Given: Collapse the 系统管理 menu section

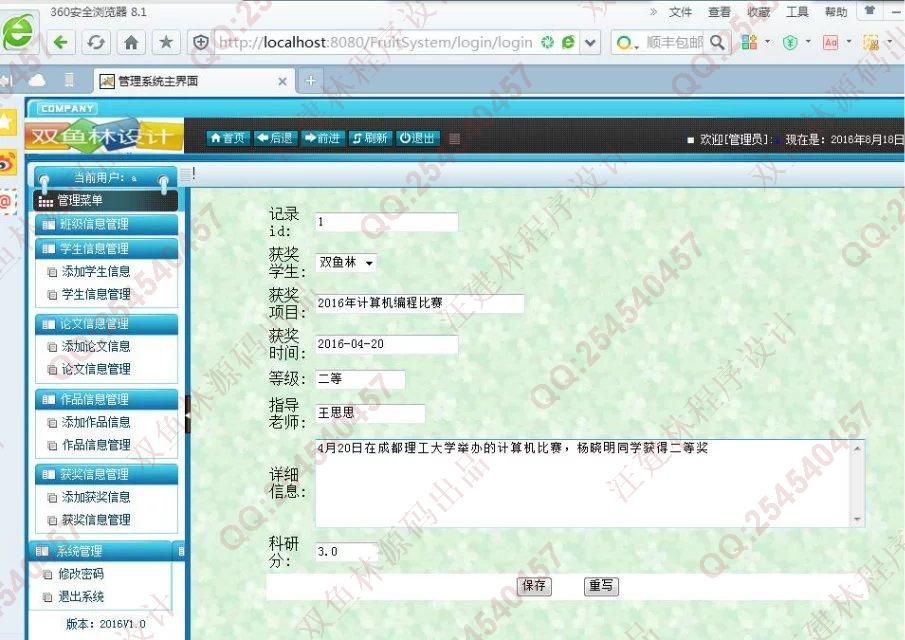Looking at the screenshot, I should (101, 551).
